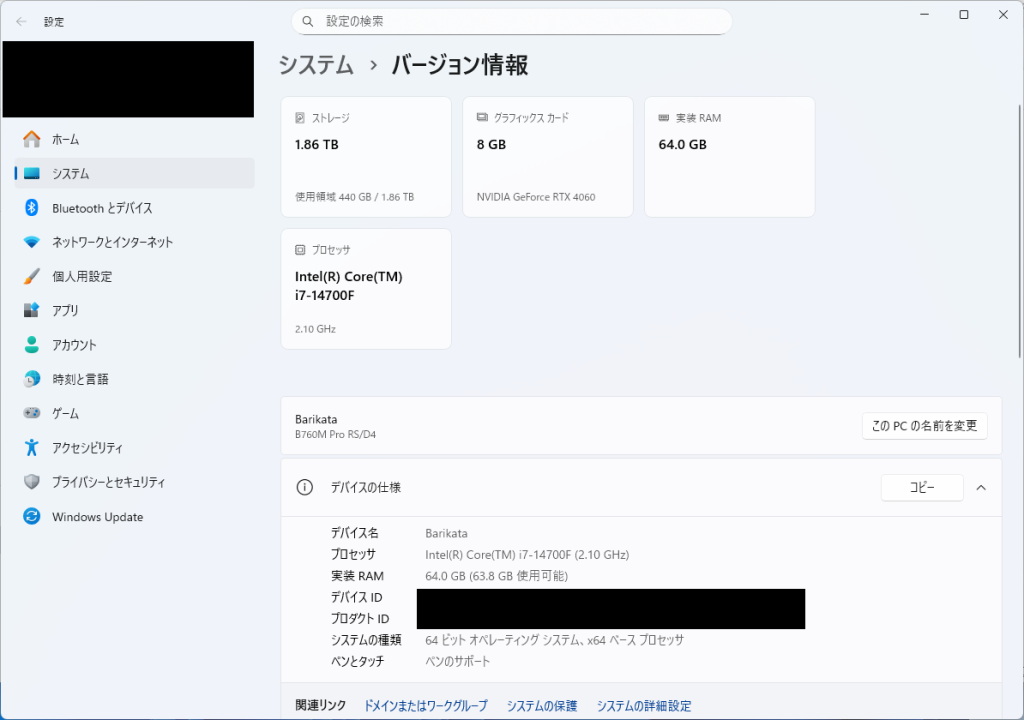The height and width of the screenshot is (720, 1024).
Task: Select プライバシーとセキュリティ section
Action: point(110,482)
